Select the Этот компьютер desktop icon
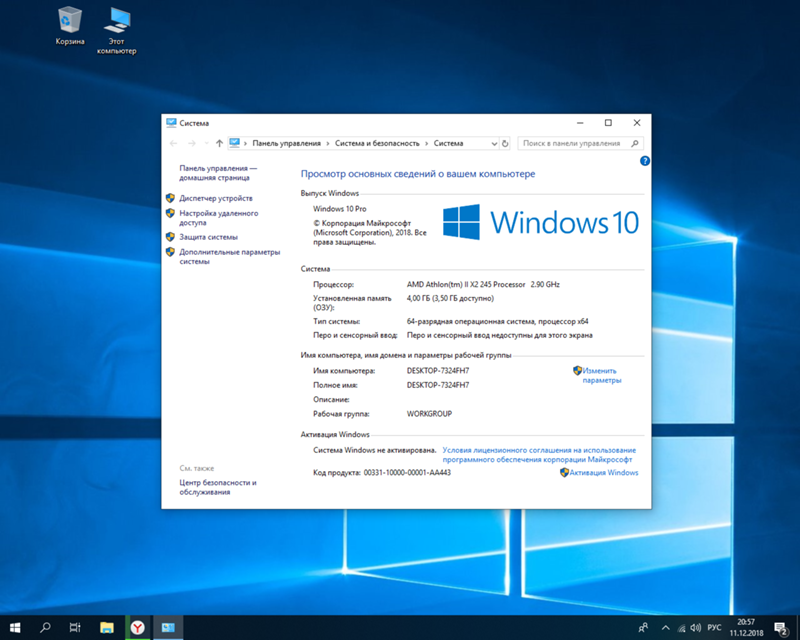The image size is (800, 640). [117, 31]
